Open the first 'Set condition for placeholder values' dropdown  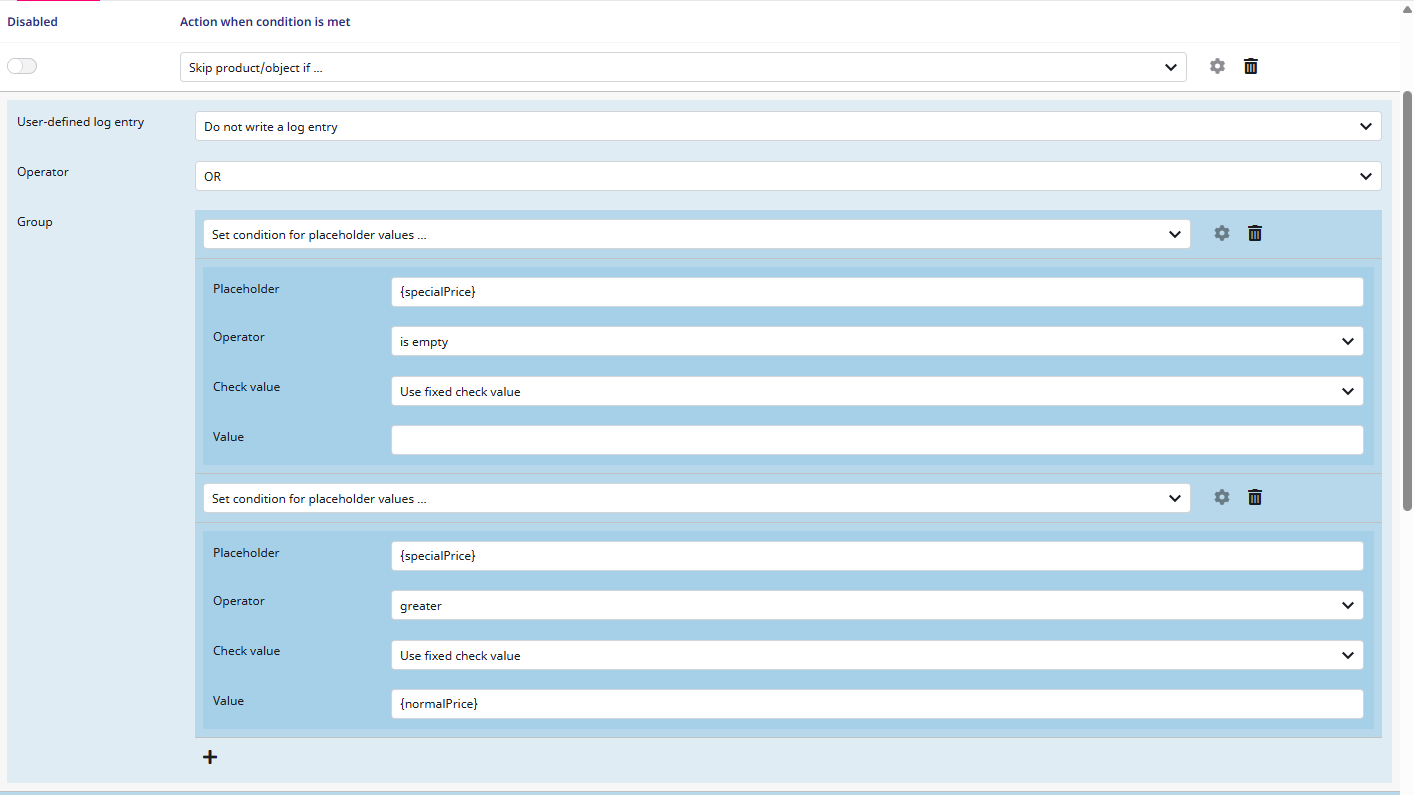coord(696,234)
